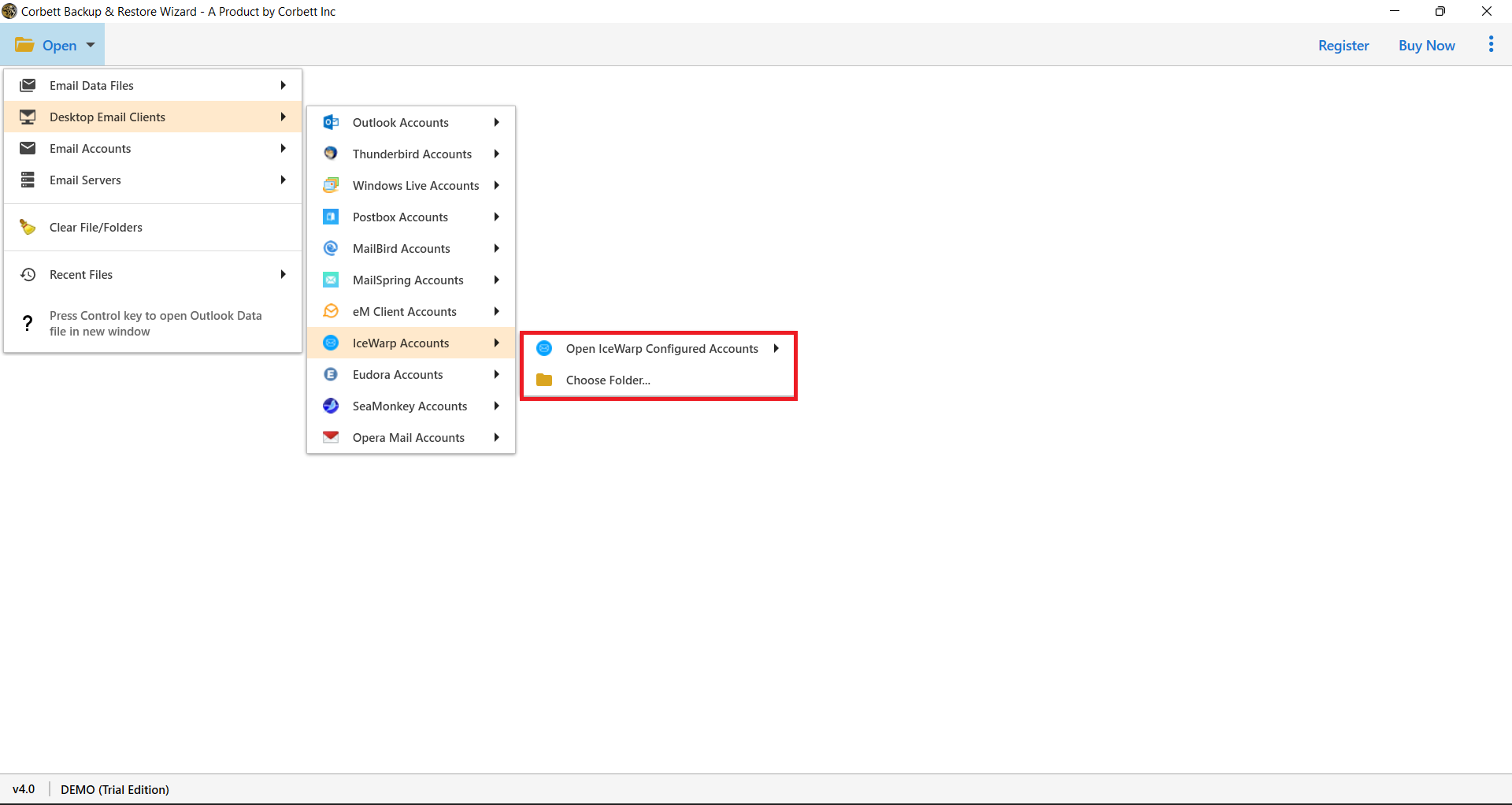
Task: Click the eM Client logo icon
Action: point(331,311)
